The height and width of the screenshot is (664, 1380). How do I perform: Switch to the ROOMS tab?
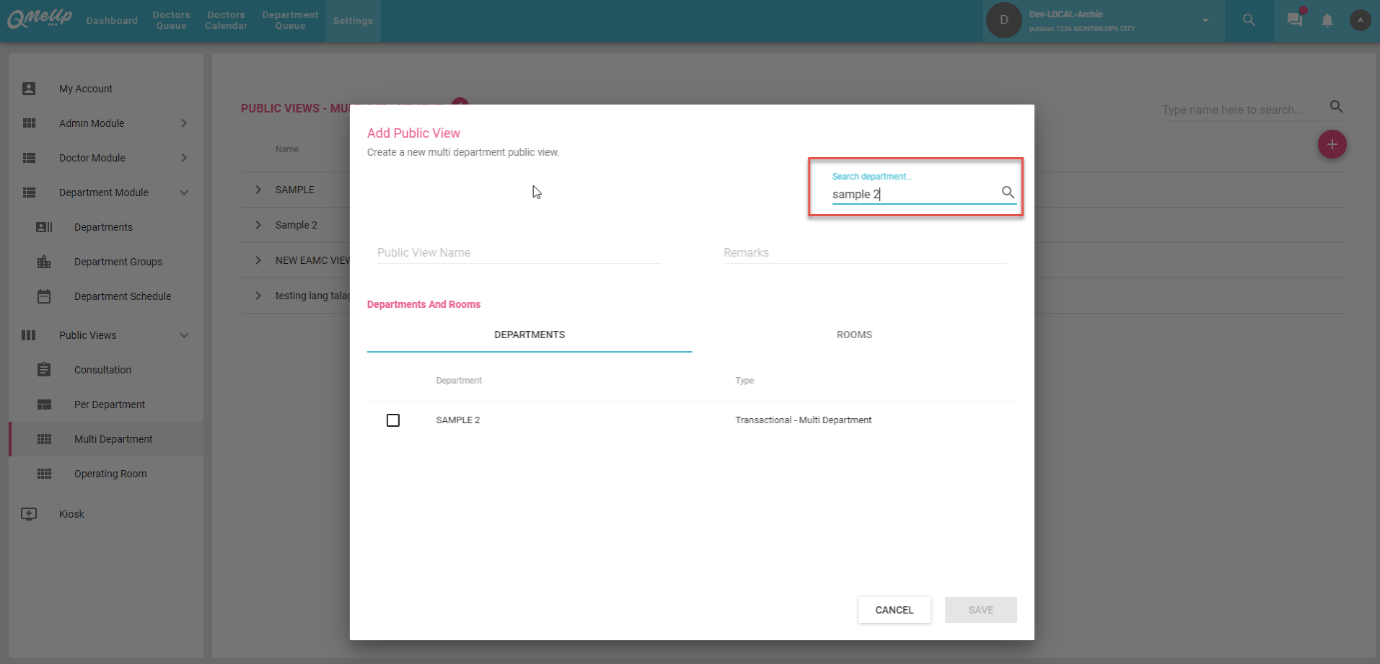(x=854, y=335)
